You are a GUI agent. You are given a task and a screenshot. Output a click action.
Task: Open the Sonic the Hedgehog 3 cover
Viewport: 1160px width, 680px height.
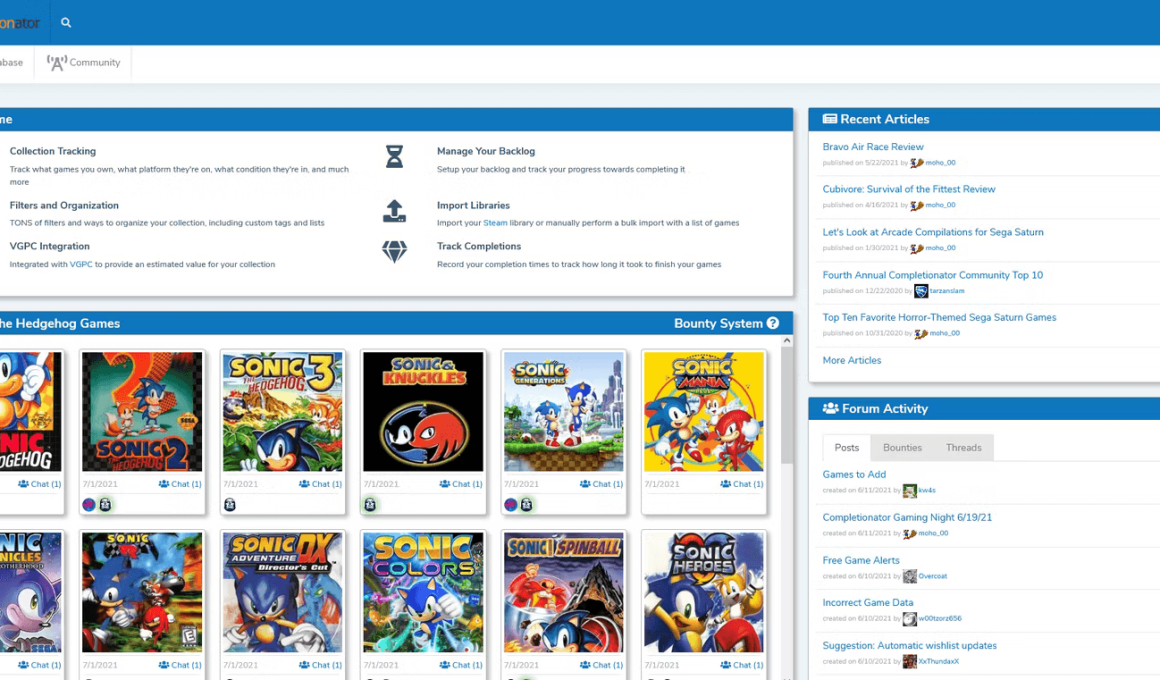[283, 411]
